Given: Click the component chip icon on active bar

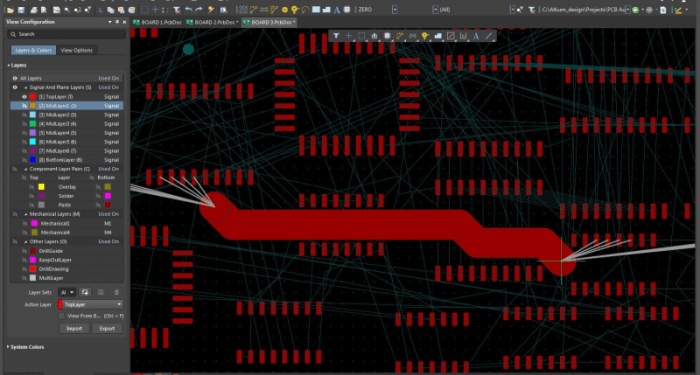Looking at the screenshot, I should click(387, 36).
